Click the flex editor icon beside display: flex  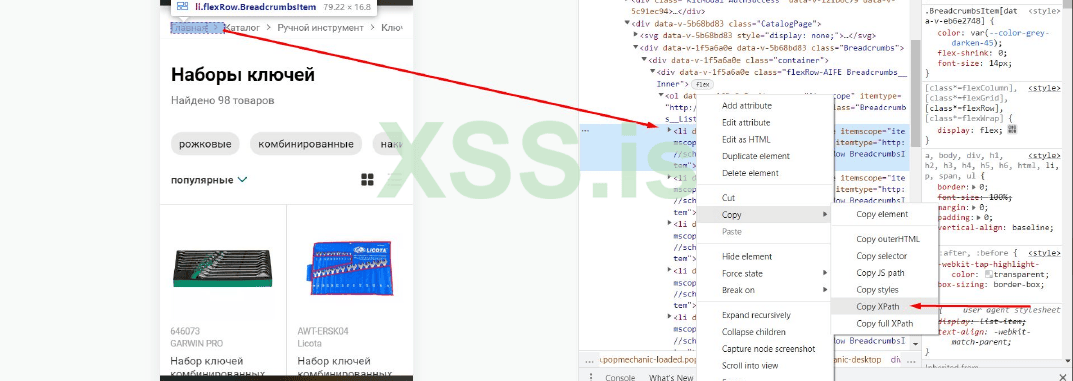coord(1013,129)
